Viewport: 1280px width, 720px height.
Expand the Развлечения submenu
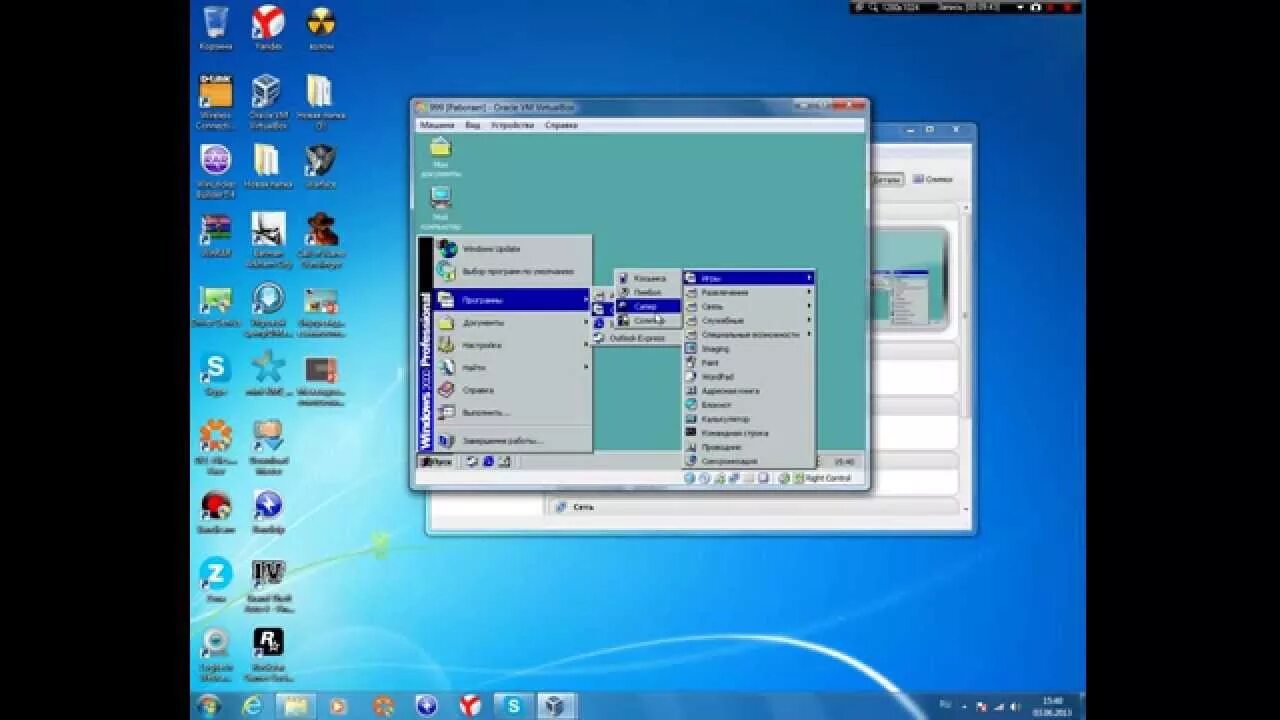click(x=749, y=292)
